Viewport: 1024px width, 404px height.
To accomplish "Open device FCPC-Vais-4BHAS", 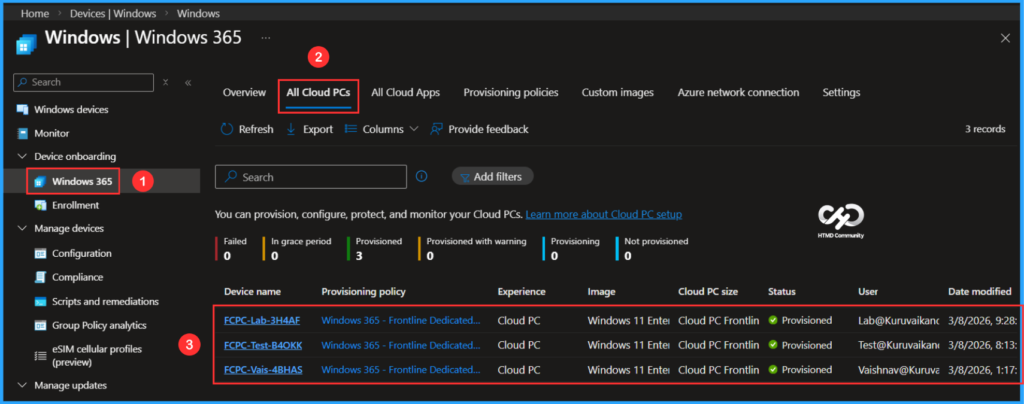I will (263, 369).
